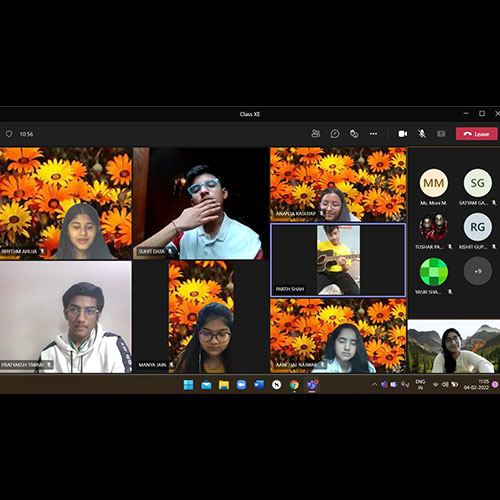Viewport: 500px width, 500px height.
Task: Select Parth Shah's guitar video tile
Action: tap(338, 260)
